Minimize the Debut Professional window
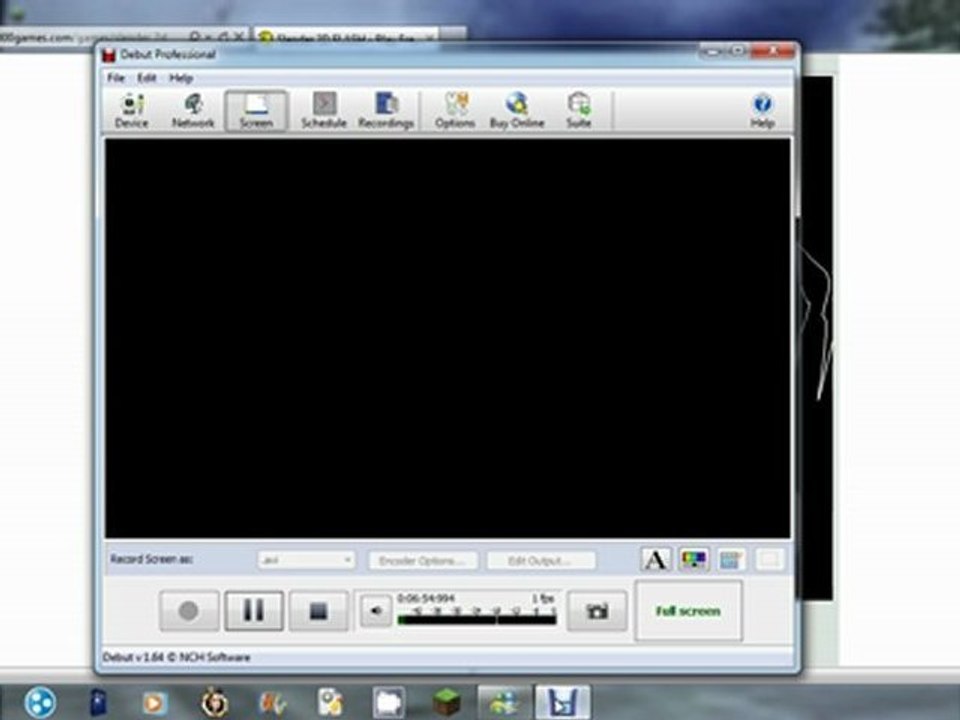This screenshot has width=960, height=720. (x=712, y=51)
